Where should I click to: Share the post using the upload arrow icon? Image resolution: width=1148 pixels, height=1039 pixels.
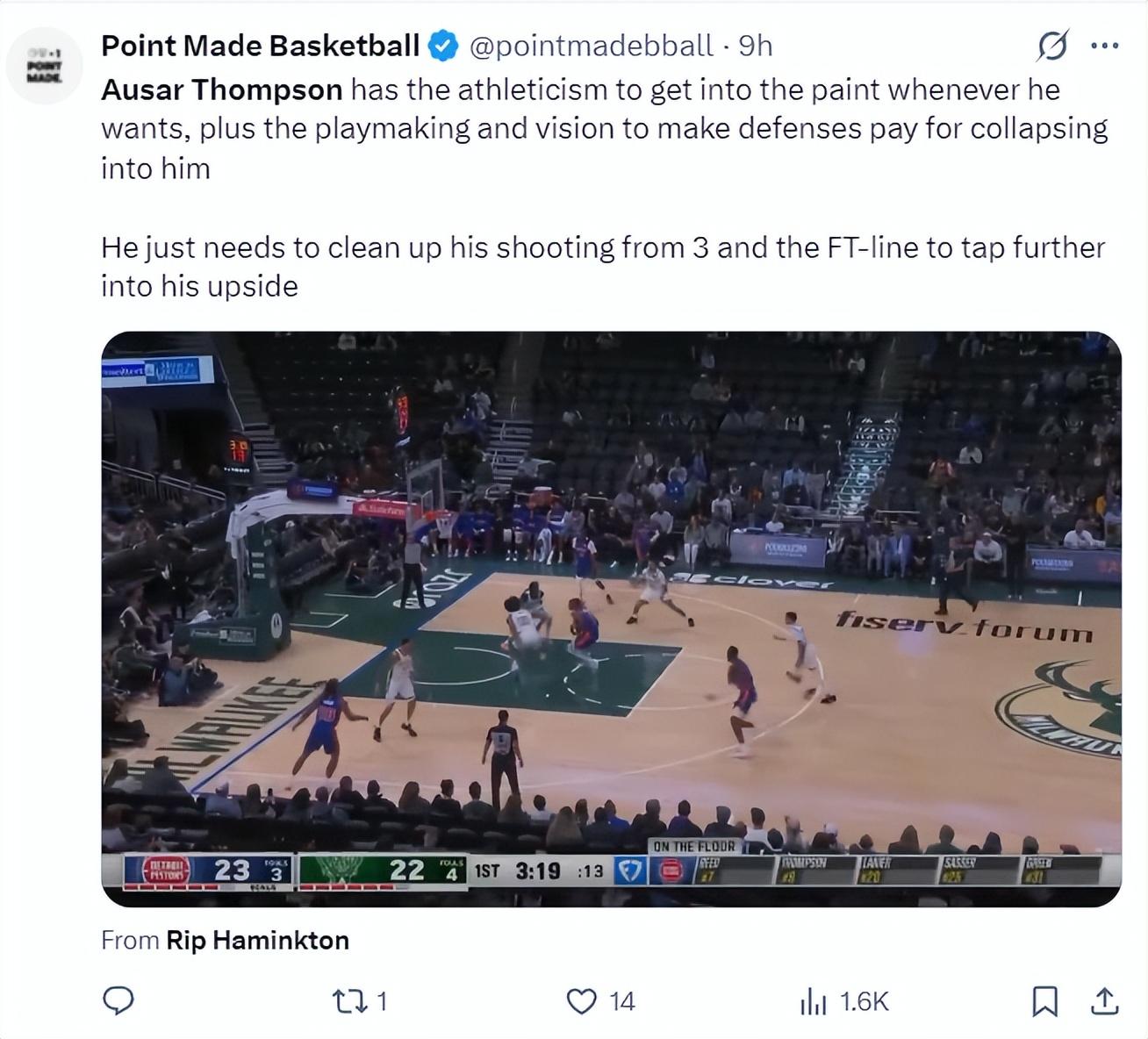(1104, 1001)
